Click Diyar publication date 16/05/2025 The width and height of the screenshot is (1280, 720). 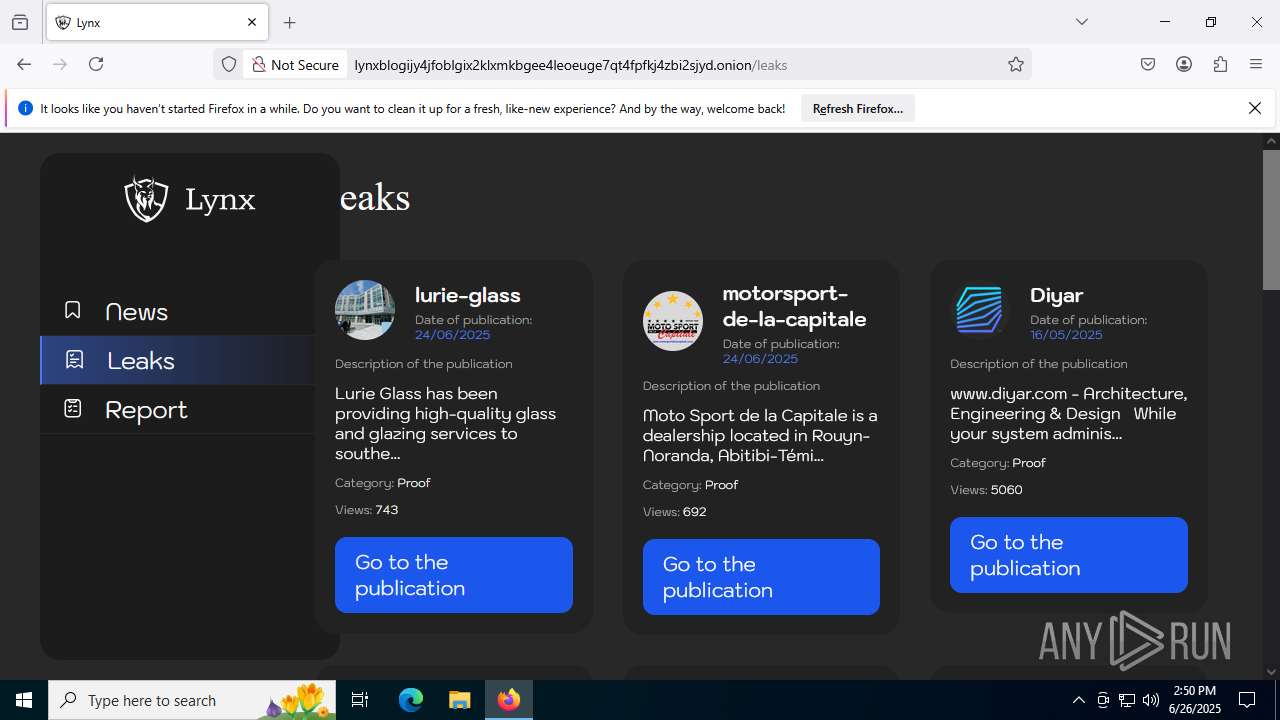(x=1066, y=335)
